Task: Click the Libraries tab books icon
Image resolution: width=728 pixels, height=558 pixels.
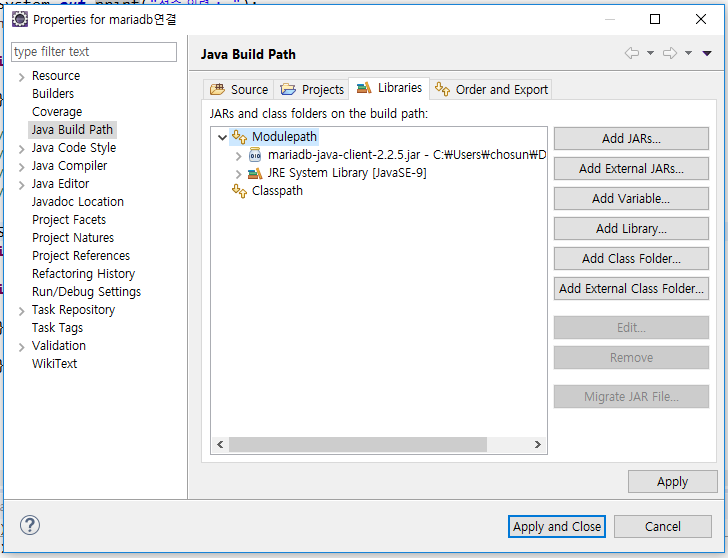Action: pyautogui.click(x=364, y=87)
